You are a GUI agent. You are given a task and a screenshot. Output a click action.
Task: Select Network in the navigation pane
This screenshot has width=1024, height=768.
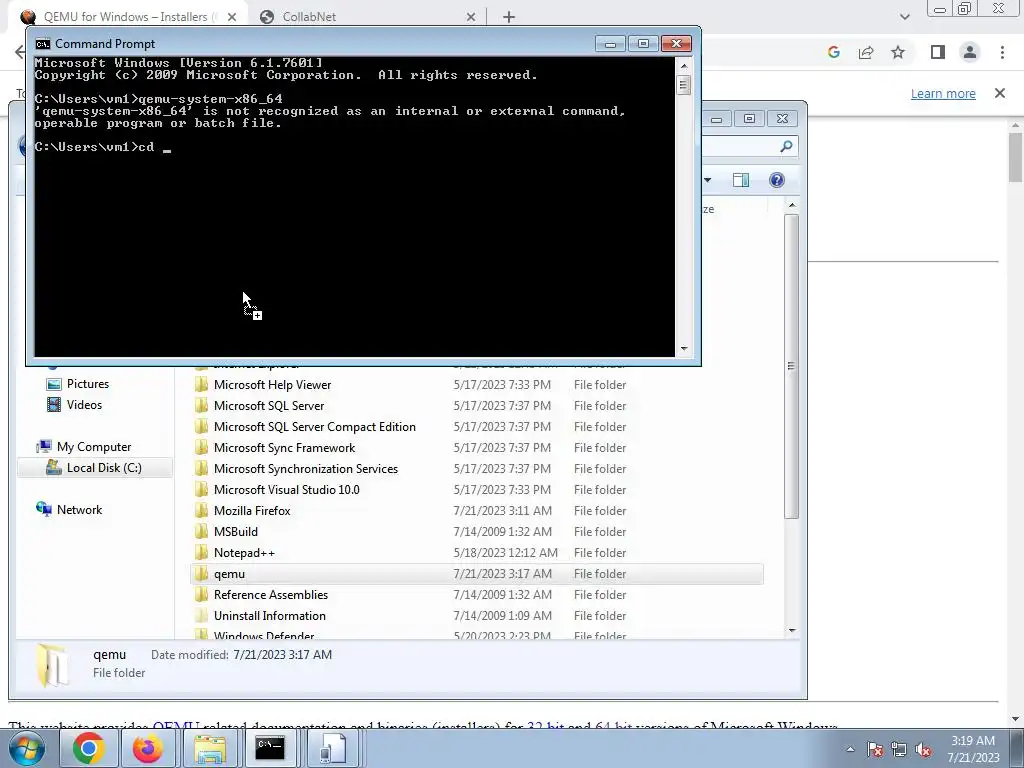[x=79, y=509]
